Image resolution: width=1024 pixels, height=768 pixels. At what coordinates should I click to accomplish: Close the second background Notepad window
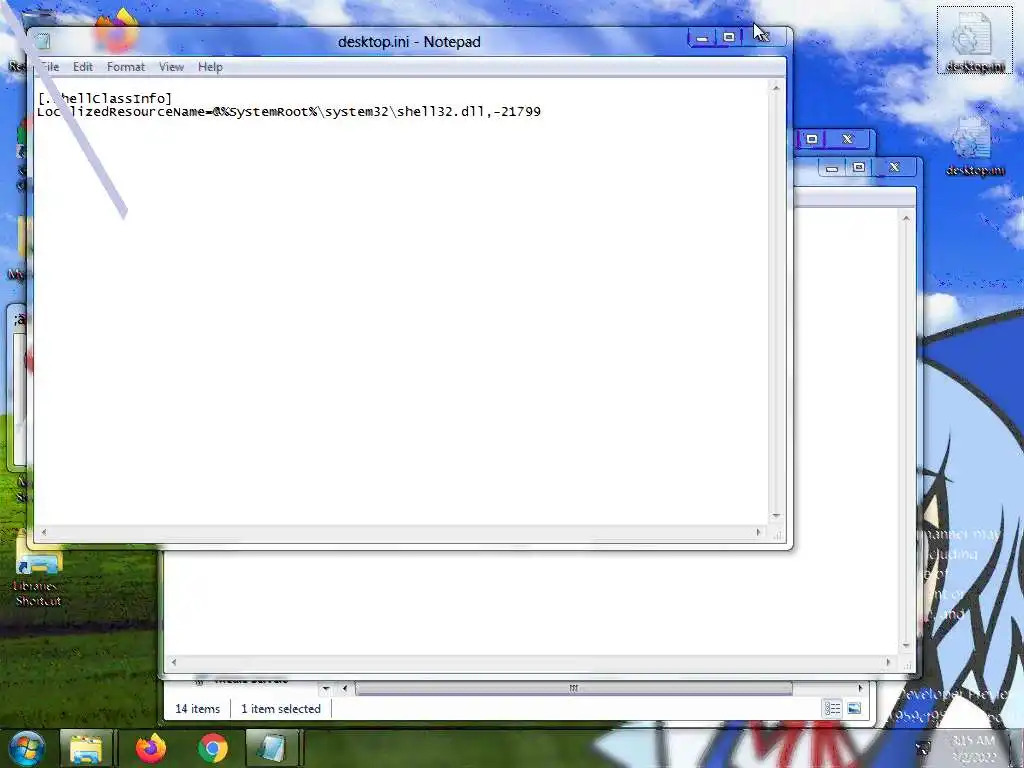click(x=894, y=167)
